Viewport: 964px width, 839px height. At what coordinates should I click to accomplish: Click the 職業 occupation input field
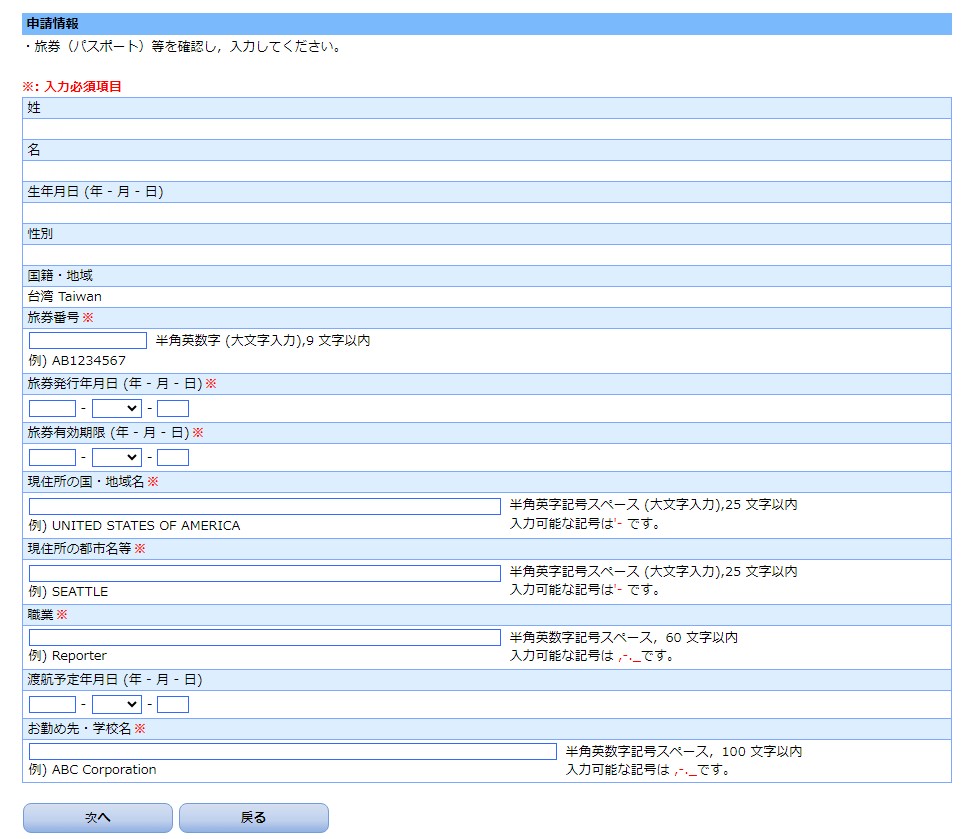point(262,638)
